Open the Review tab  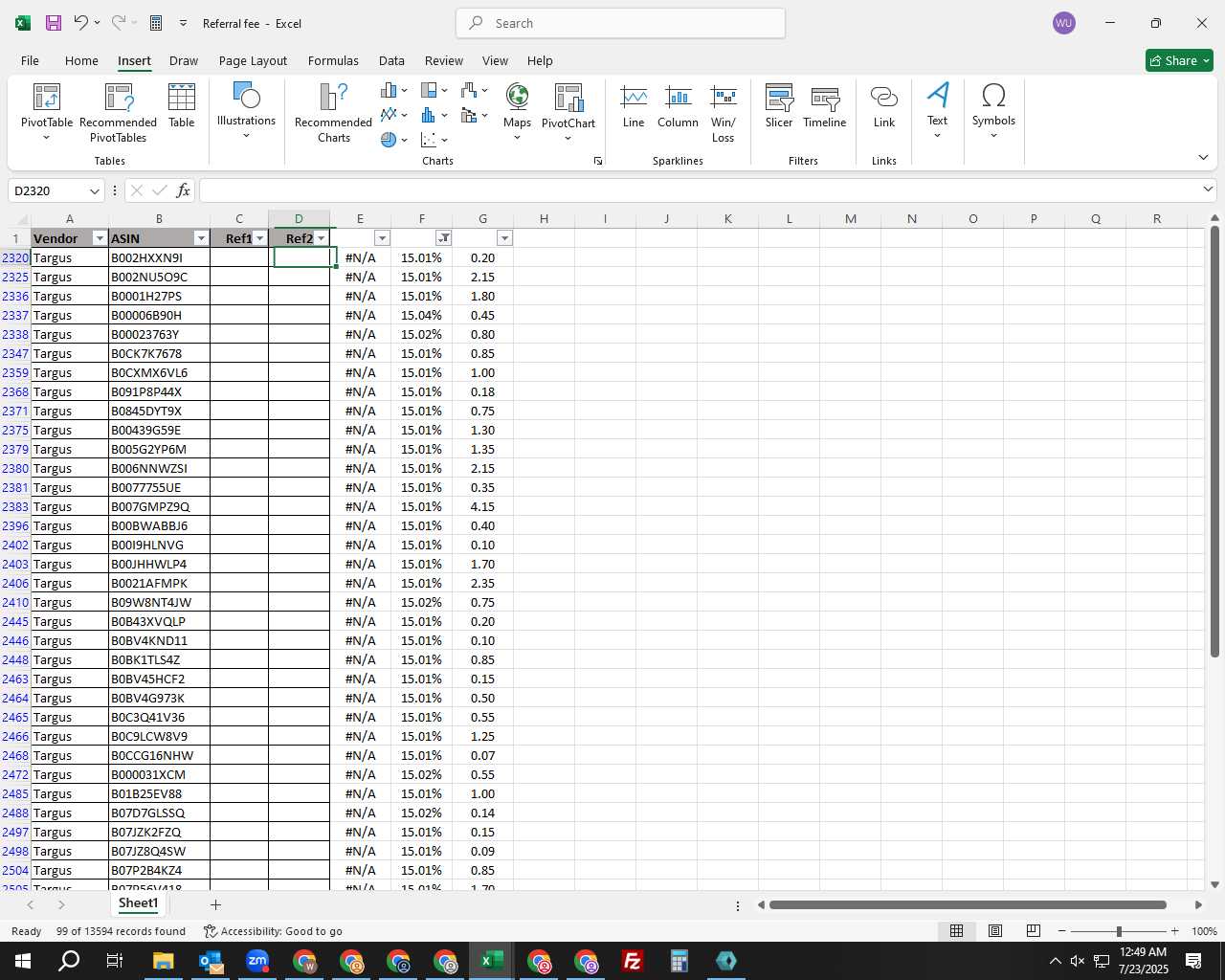pyautogui.click(x=444, y=60)
